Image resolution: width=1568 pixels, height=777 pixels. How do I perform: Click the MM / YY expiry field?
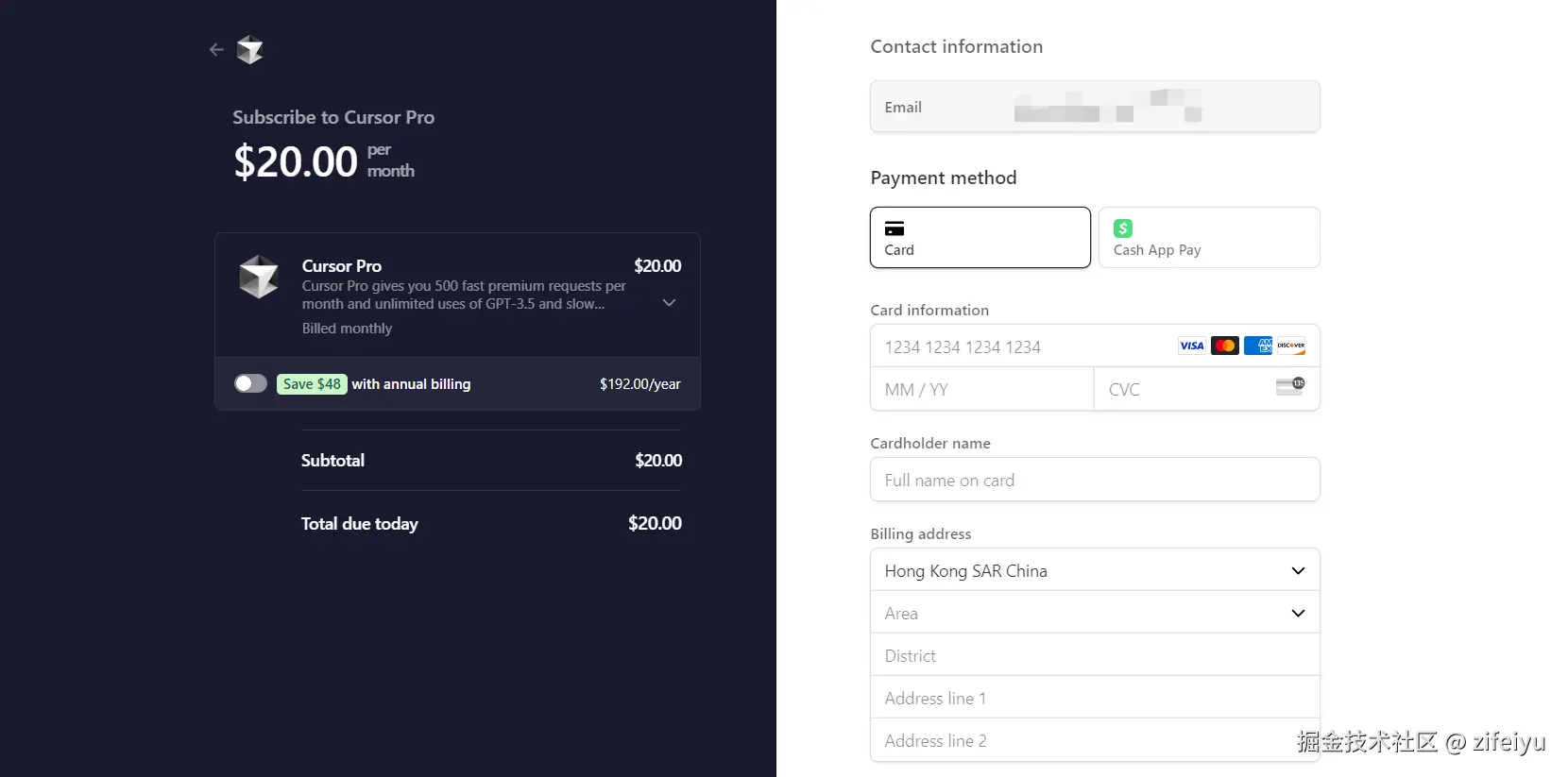tap(980, 389)
